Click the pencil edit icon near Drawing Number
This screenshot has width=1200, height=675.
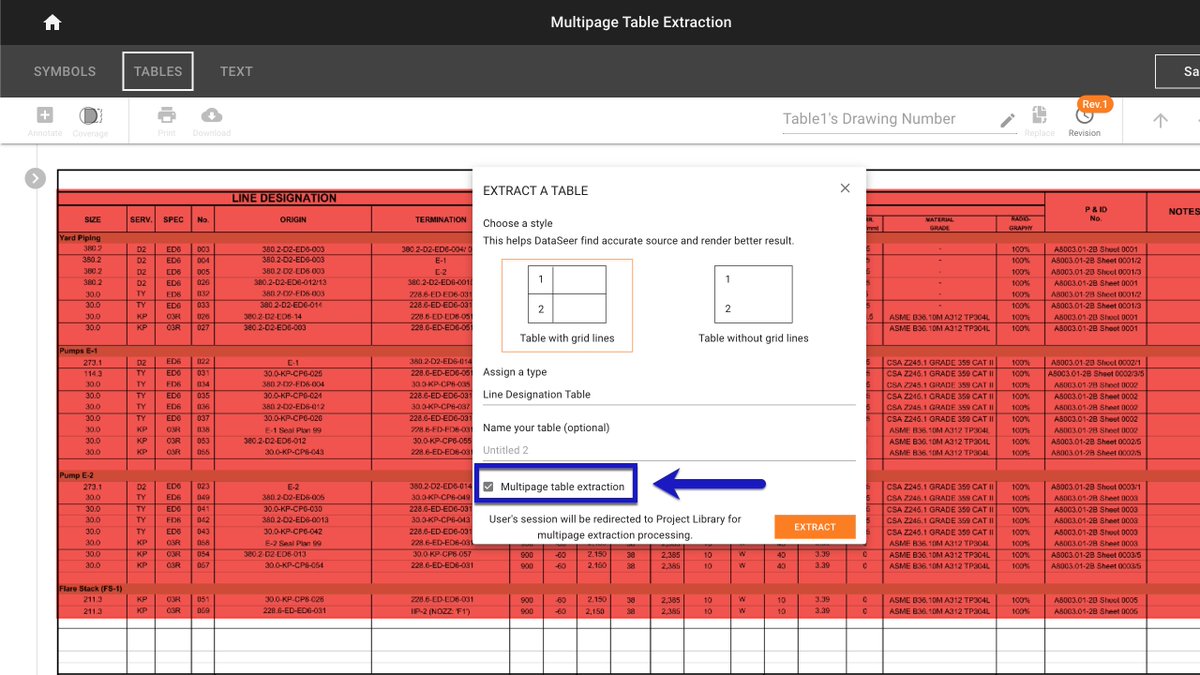point(1009,118)
